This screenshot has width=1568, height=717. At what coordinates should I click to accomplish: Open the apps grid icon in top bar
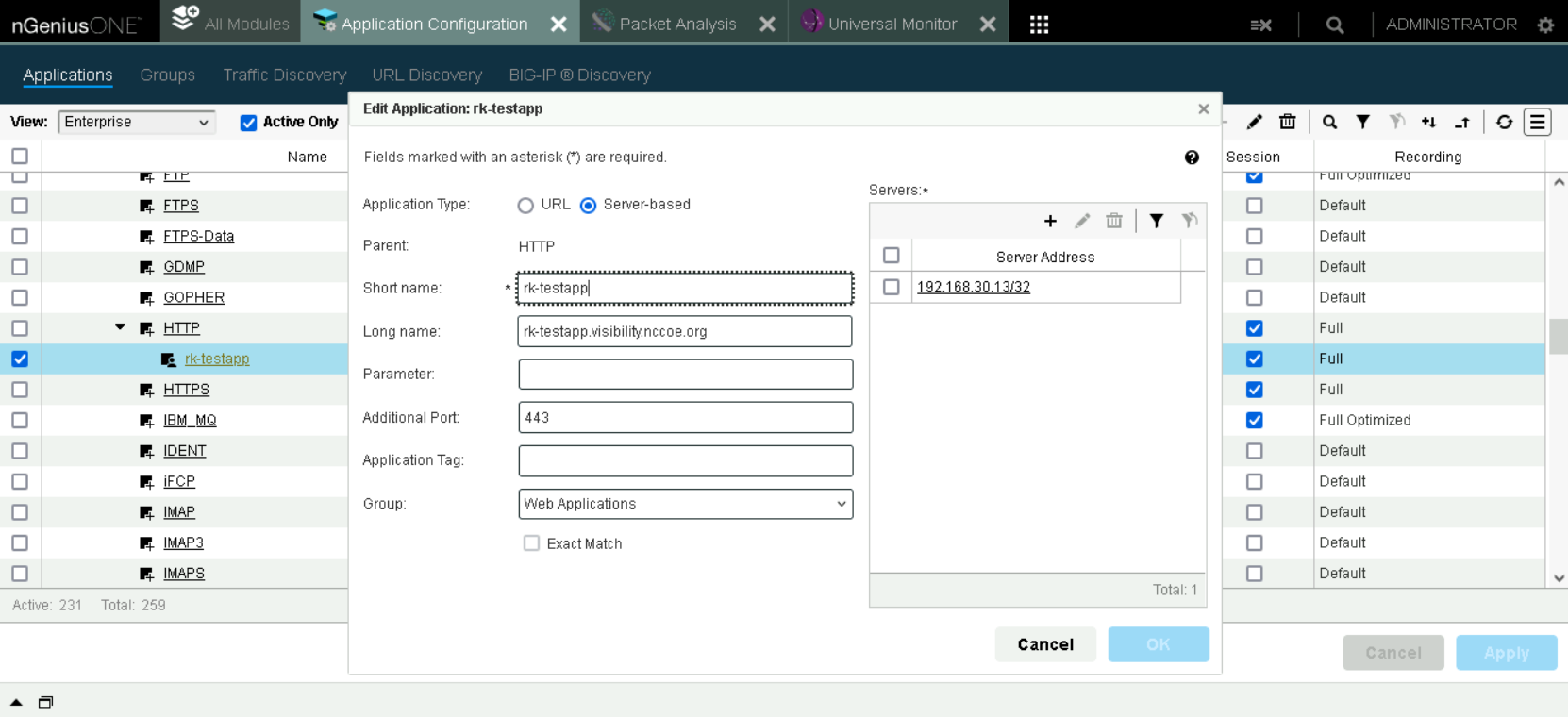pyautogui.click(x=1039, y=25)
